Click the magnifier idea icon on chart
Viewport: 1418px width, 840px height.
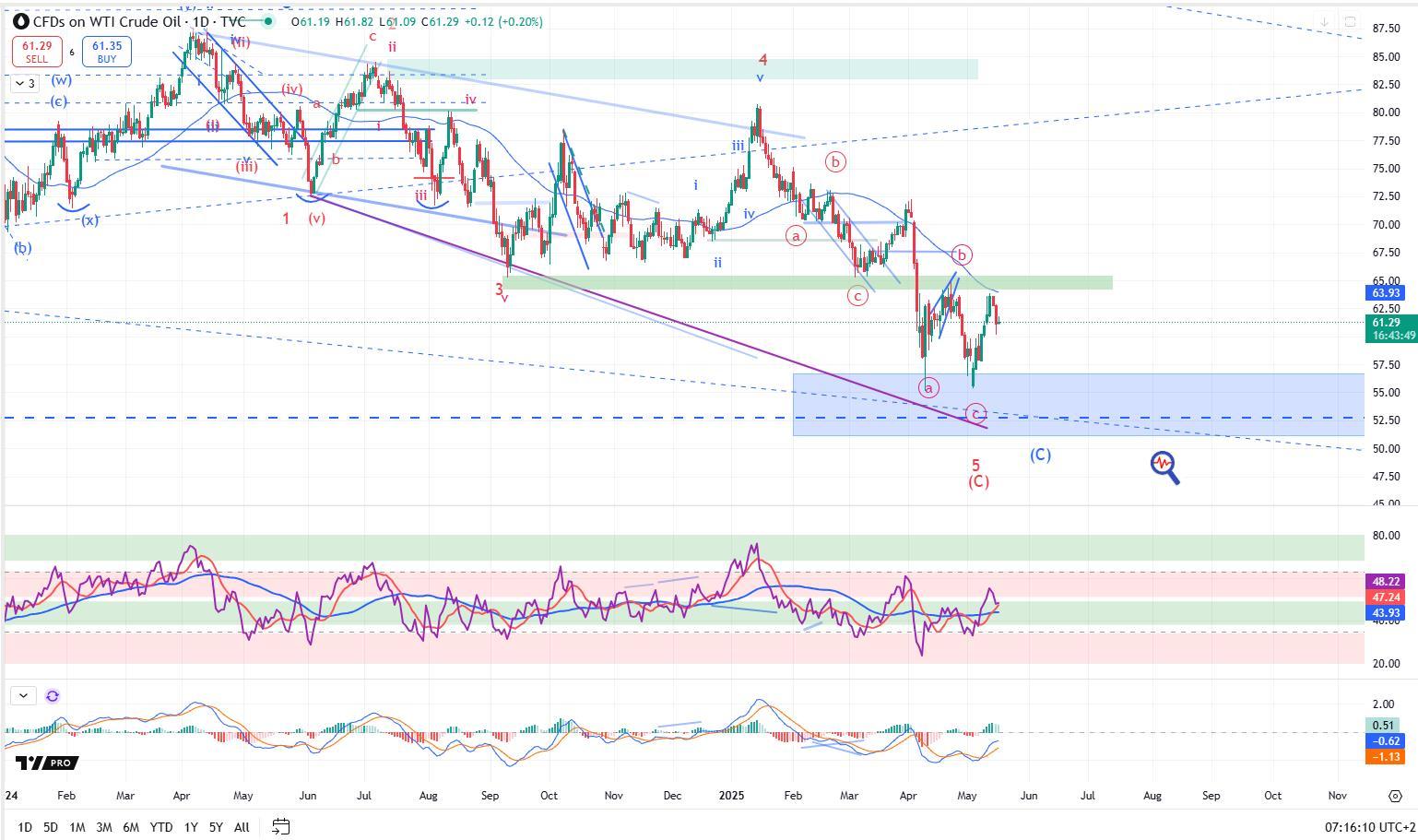point(1164,467)
